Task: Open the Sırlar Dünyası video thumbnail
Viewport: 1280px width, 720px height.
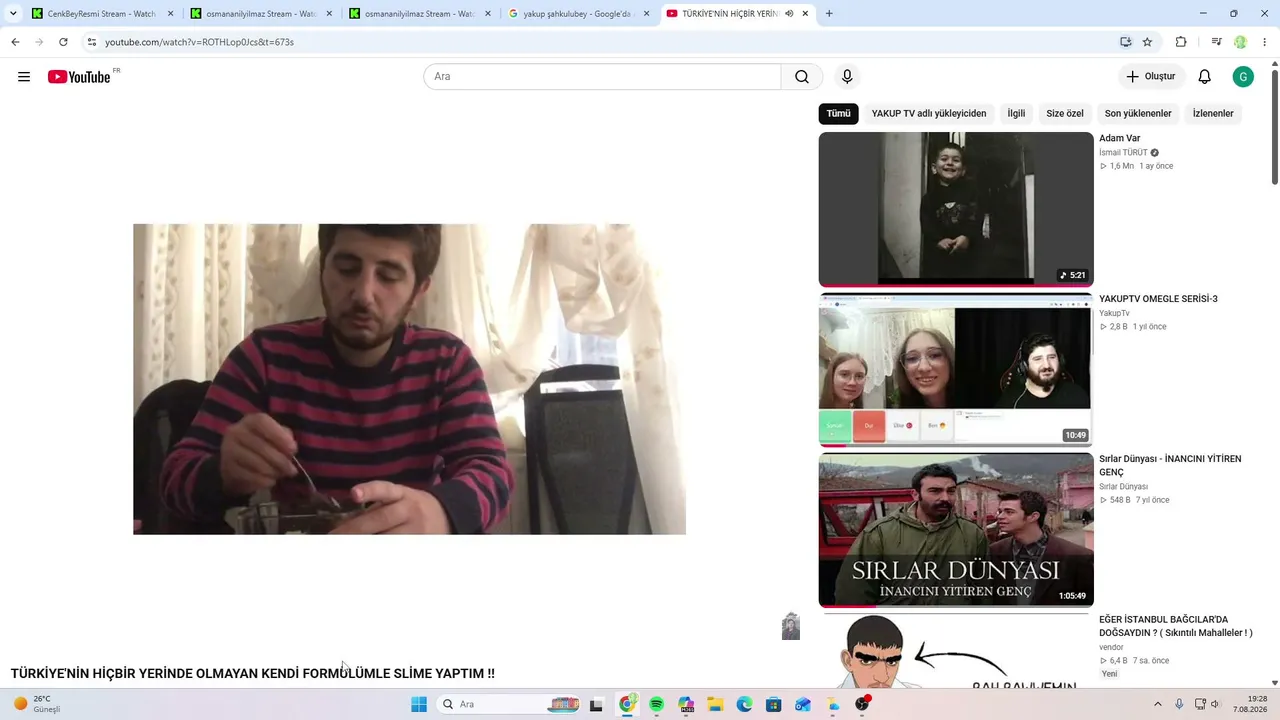Action: (956, 530)
